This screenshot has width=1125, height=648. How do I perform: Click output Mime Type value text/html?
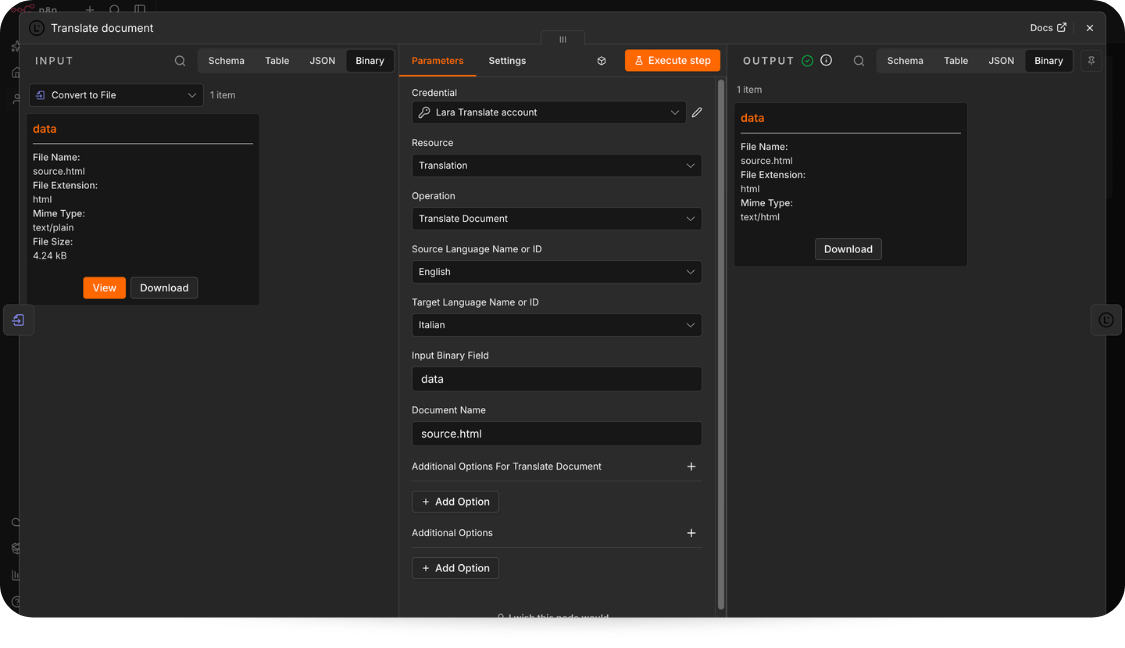tap(760, 217)
